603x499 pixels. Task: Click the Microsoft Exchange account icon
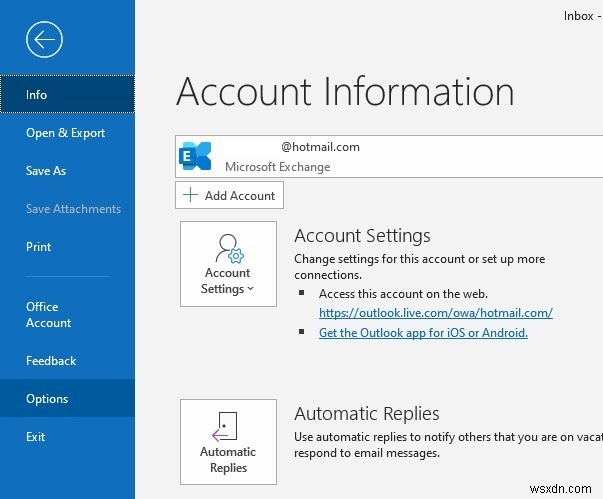pos(195,156)
